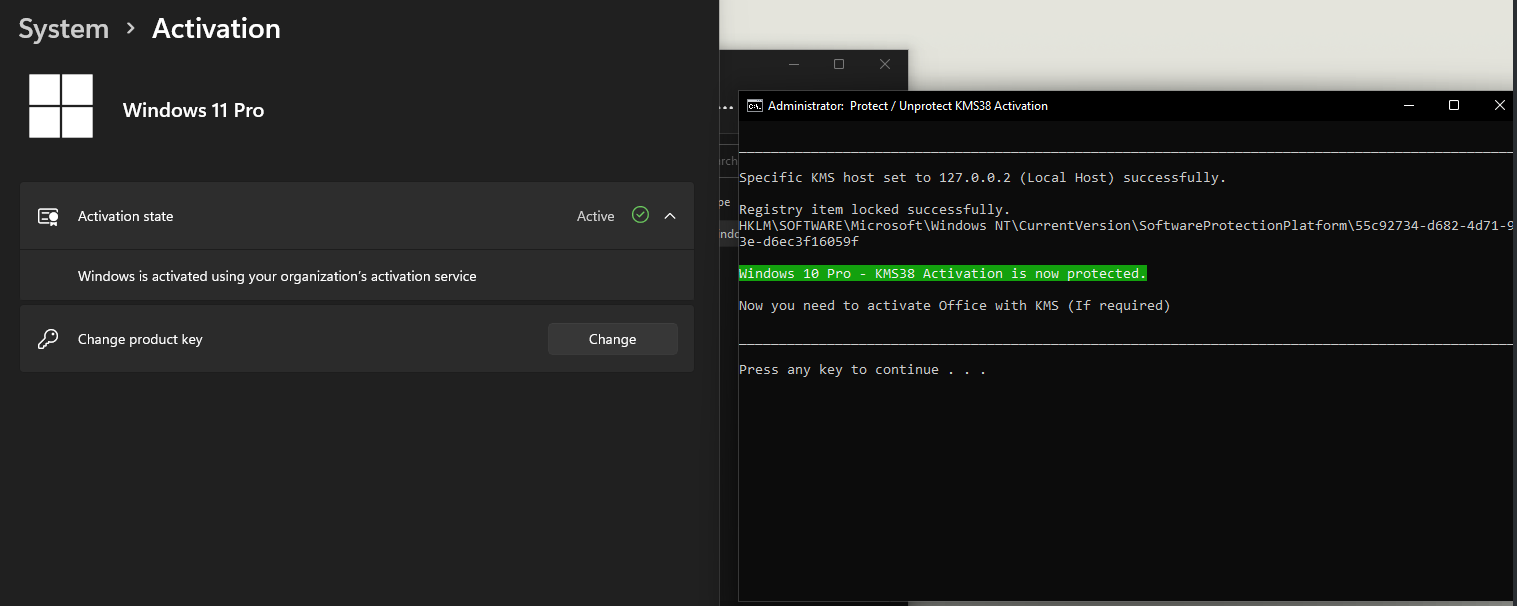Click the Change button
This screenshot has height=606, width=1517.
pyautogui.click(x=611, y=339)
